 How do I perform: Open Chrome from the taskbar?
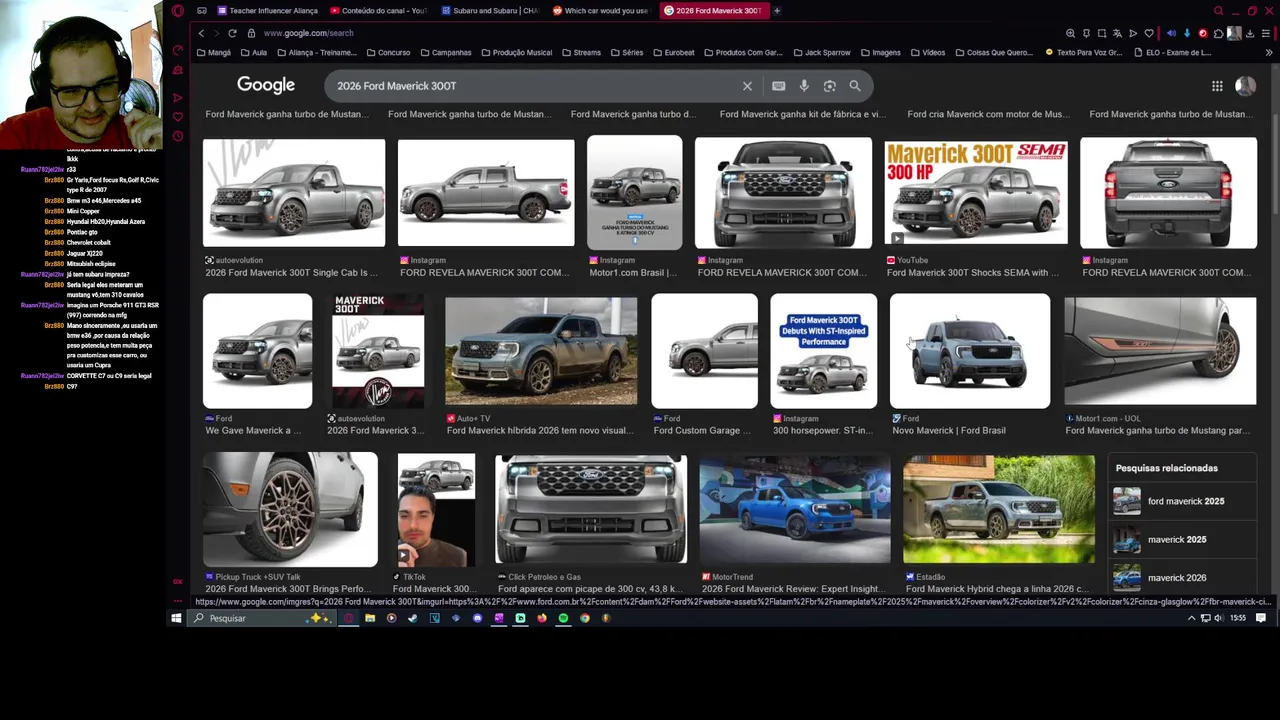tap(585, 618)
